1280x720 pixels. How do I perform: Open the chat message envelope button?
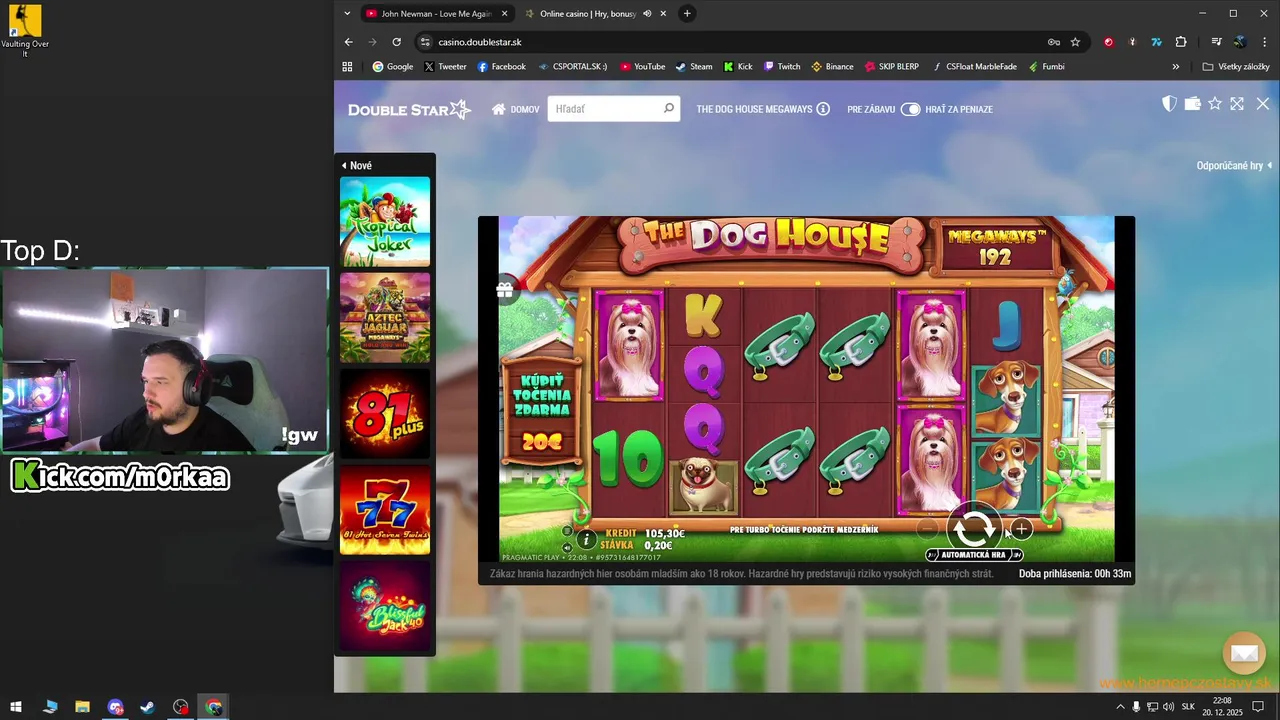point(1244,653)
